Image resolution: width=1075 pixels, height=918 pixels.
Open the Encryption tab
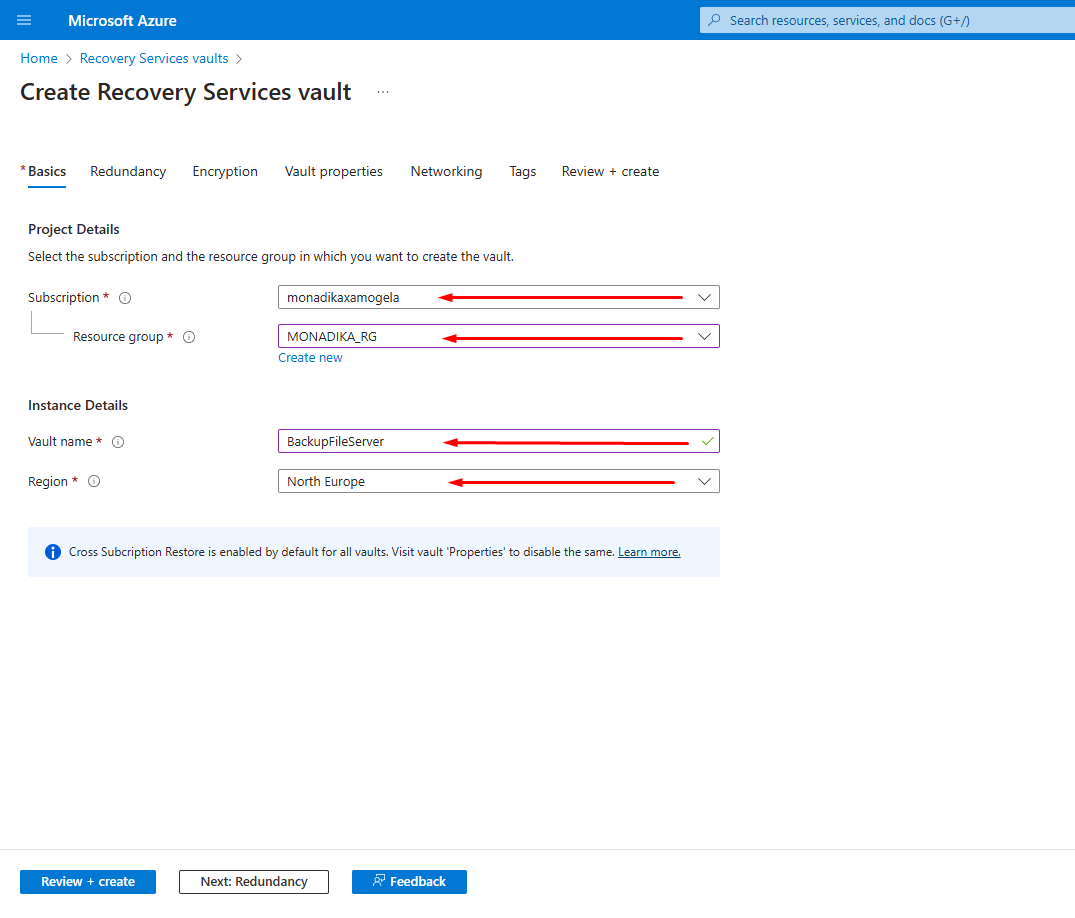[x=225, y=171]
